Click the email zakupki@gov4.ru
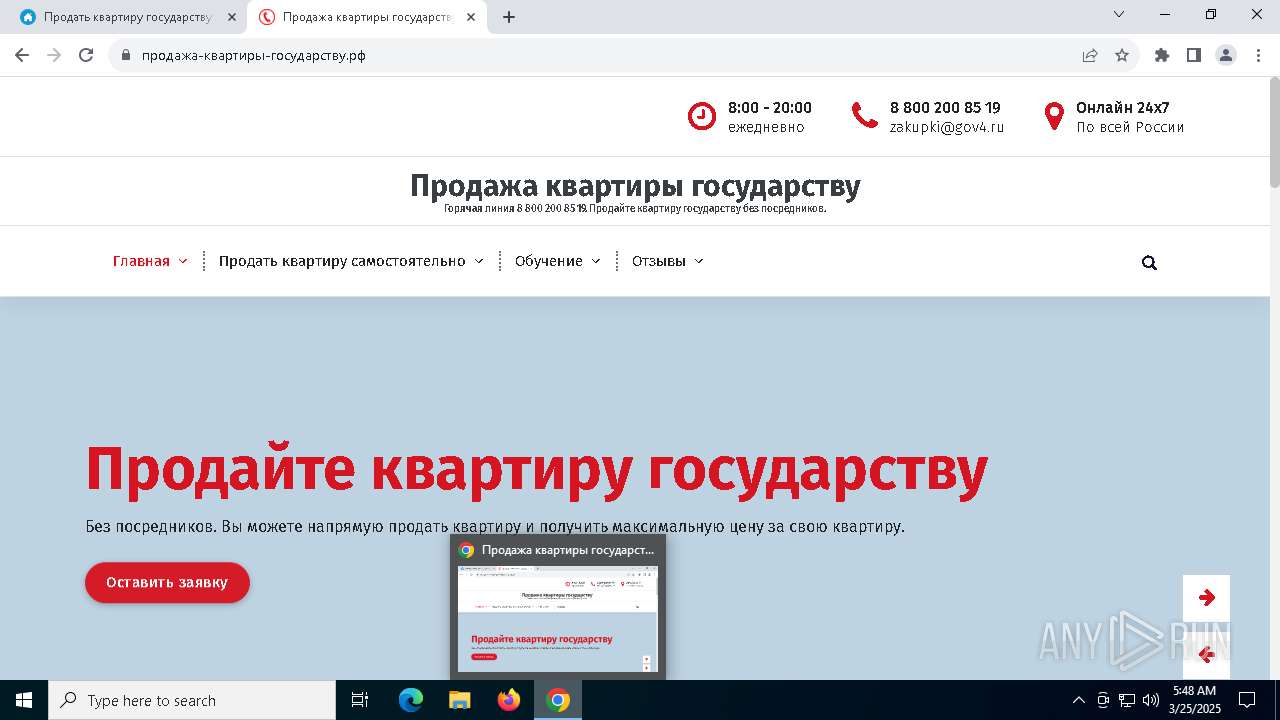This screenshot has width=1280, height=720. [947, 127]
